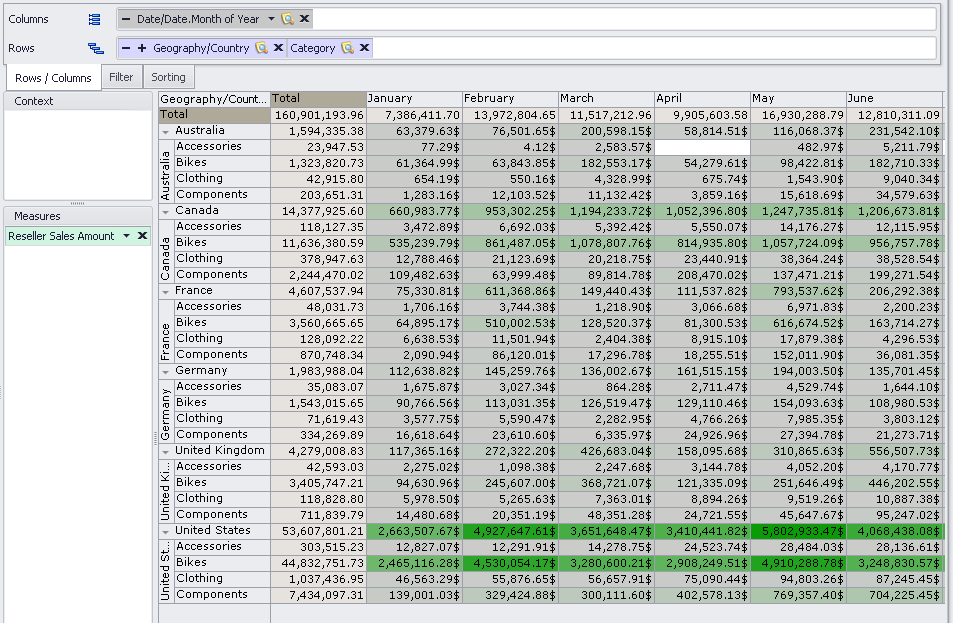Open Date.Month of Year dropdown arrow

[271, 19]
